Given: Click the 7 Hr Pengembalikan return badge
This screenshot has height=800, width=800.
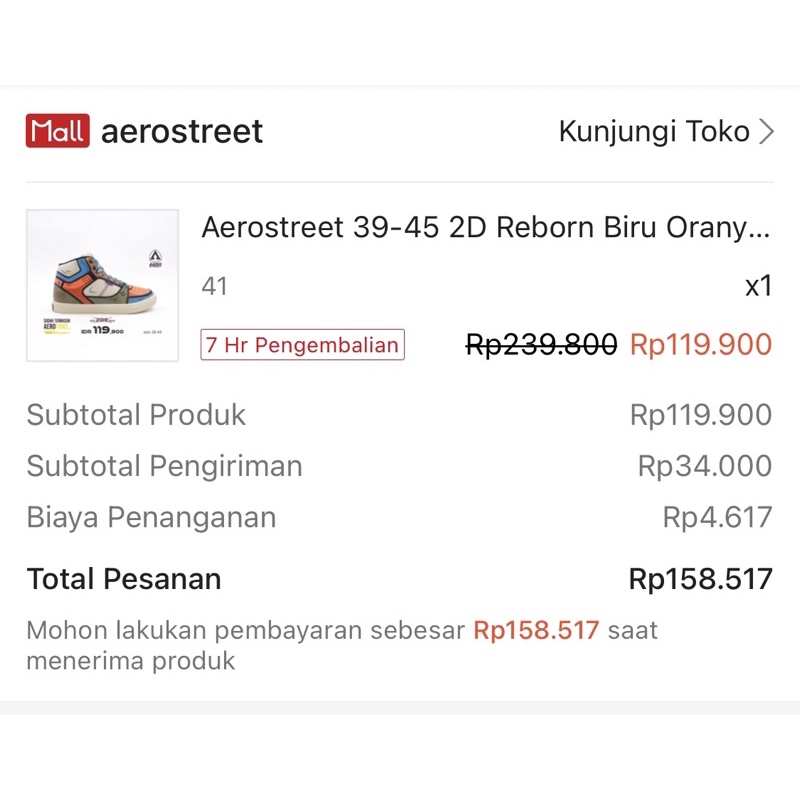Looking at the screenshot, I should point(302,345).
